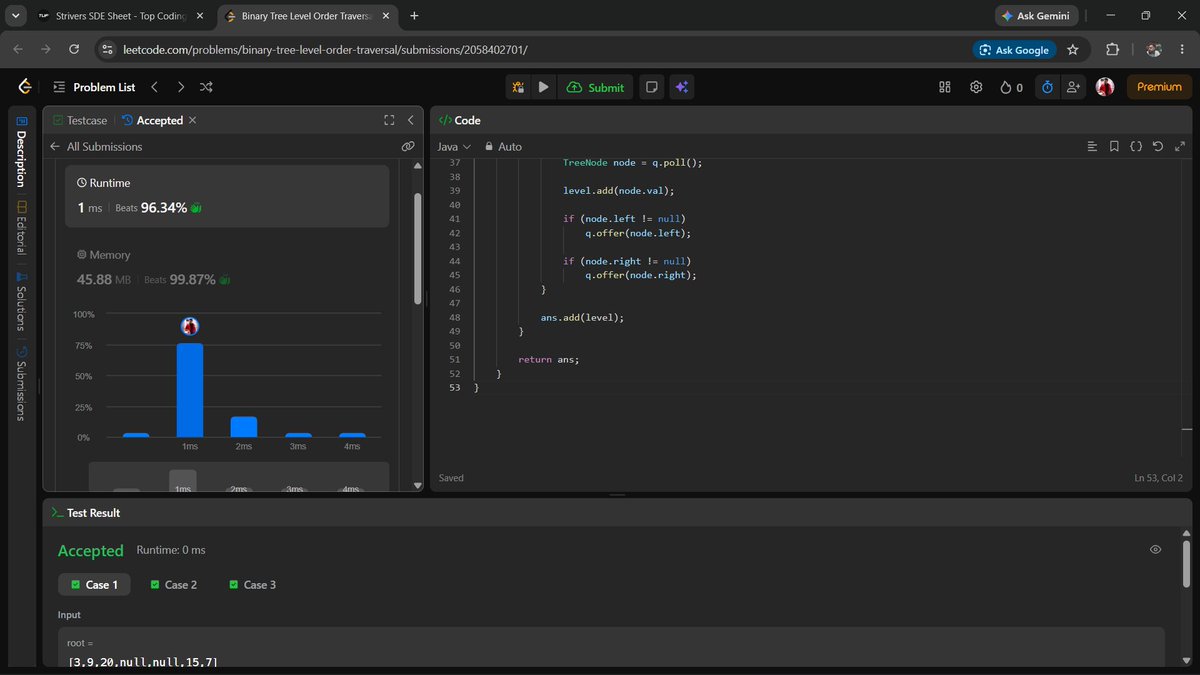
Task: Select the 1ms bar in runtime chart
Action: 190,390
